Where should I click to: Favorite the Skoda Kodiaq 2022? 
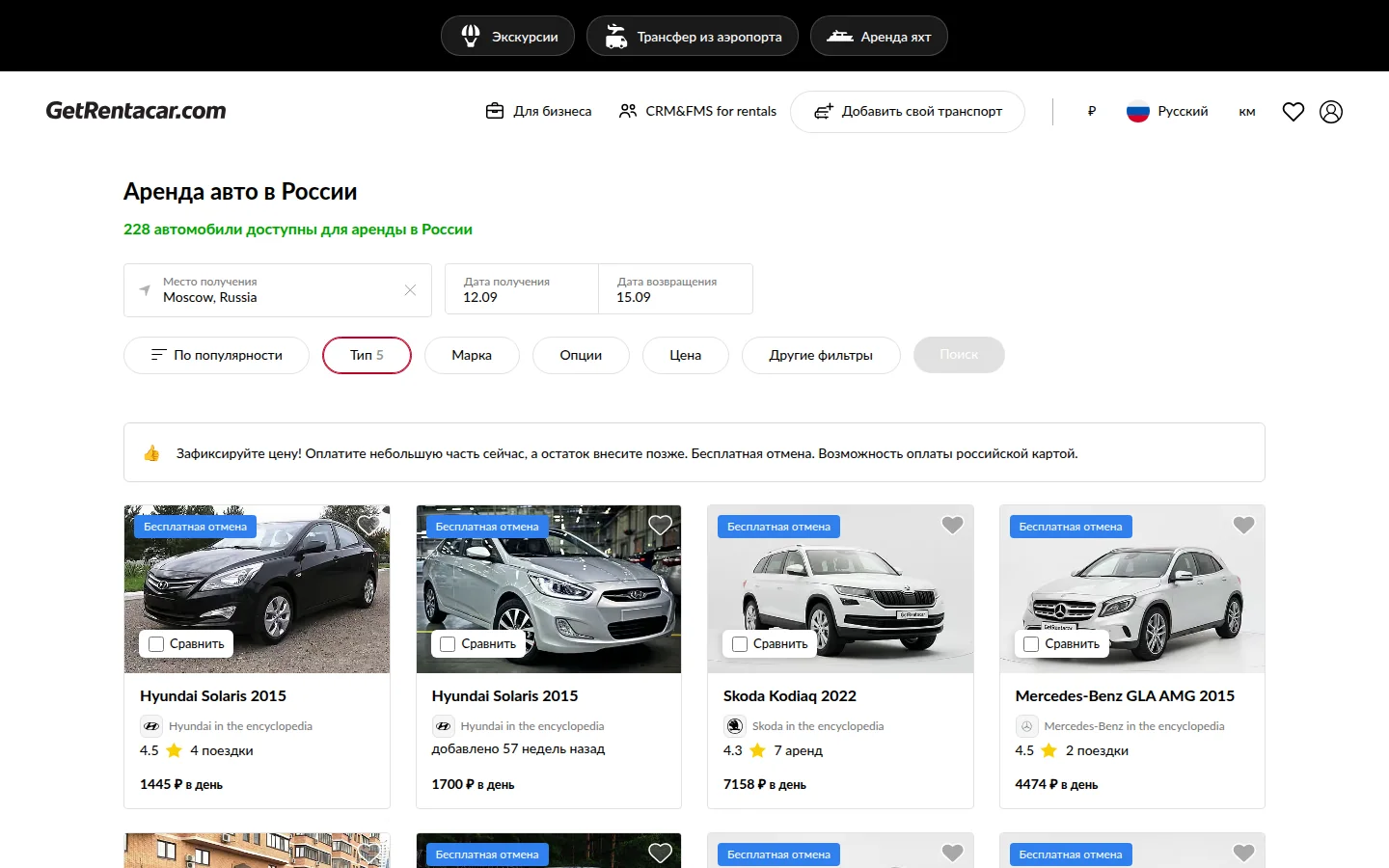pos(952,526)
